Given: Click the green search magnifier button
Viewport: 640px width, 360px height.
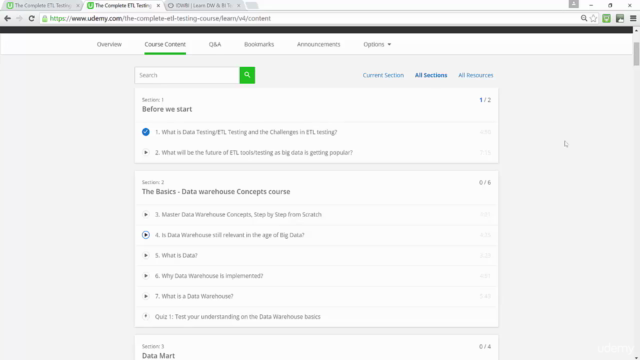Looking at the screenshot, I should [247, 75].
